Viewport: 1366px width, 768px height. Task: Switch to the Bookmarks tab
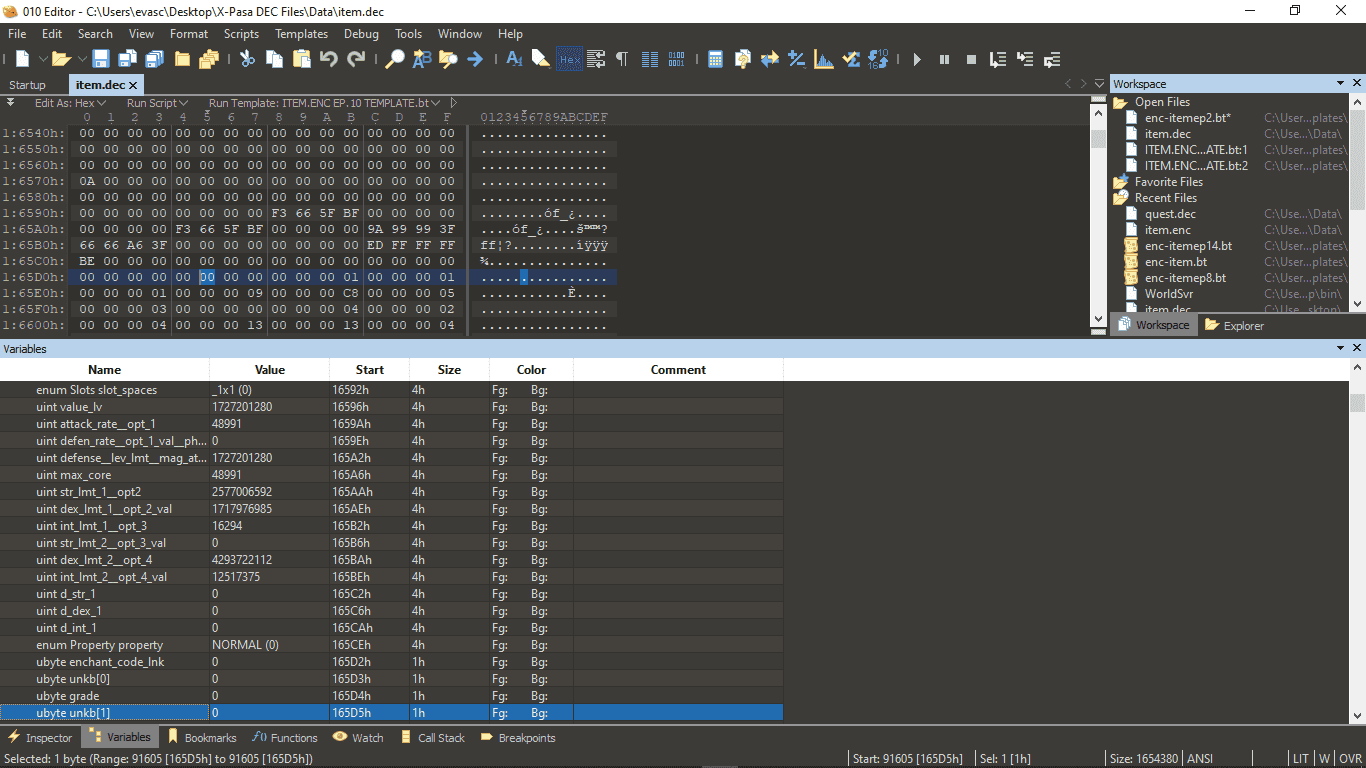click(x=202, y=738)
